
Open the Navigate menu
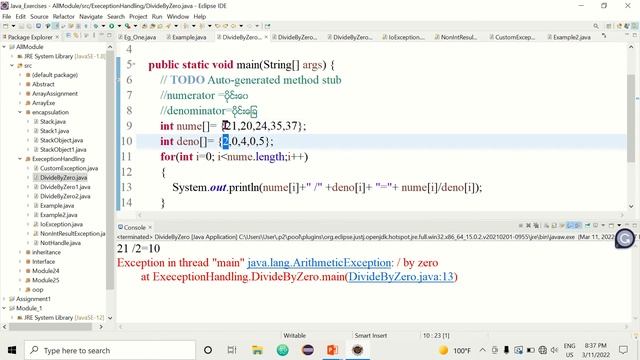click(x=91, y=16)
